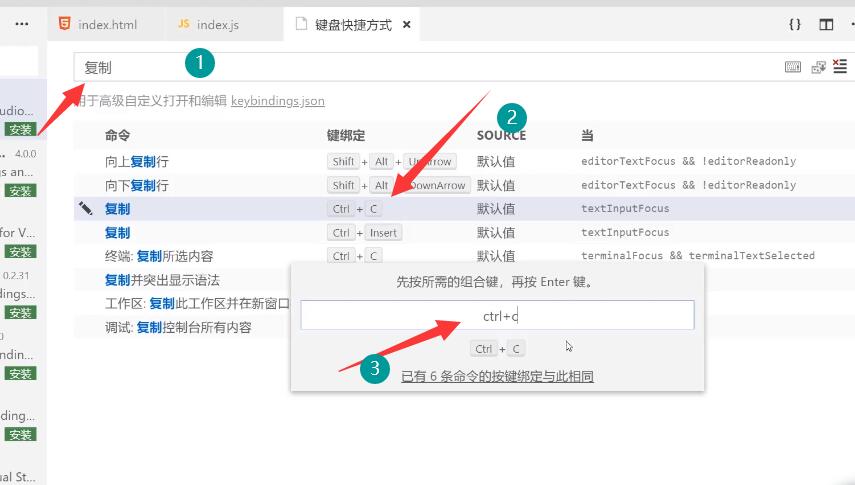
Task: Click 安装 button below the s an... extension
Action: pos(21,191)
